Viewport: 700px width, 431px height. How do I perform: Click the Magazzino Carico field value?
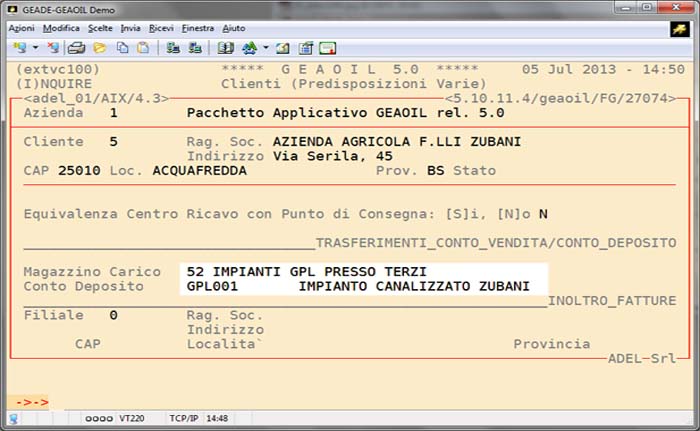[306, 272]
